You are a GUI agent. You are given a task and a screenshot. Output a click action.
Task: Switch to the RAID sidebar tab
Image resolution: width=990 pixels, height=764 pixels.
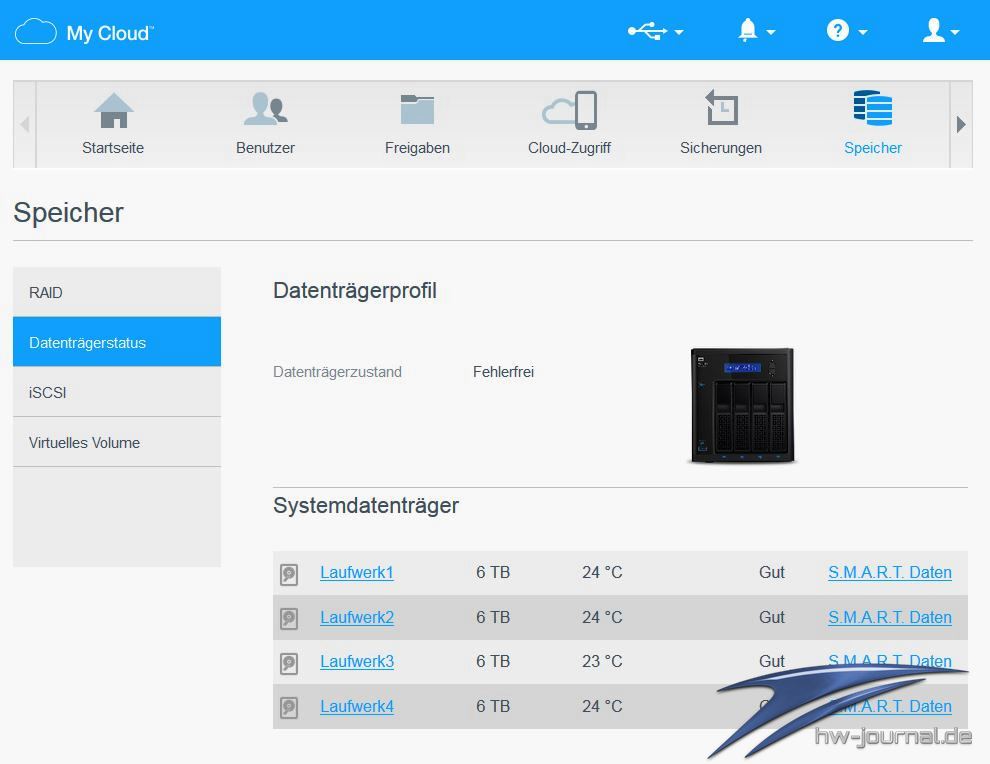[116, 292]
